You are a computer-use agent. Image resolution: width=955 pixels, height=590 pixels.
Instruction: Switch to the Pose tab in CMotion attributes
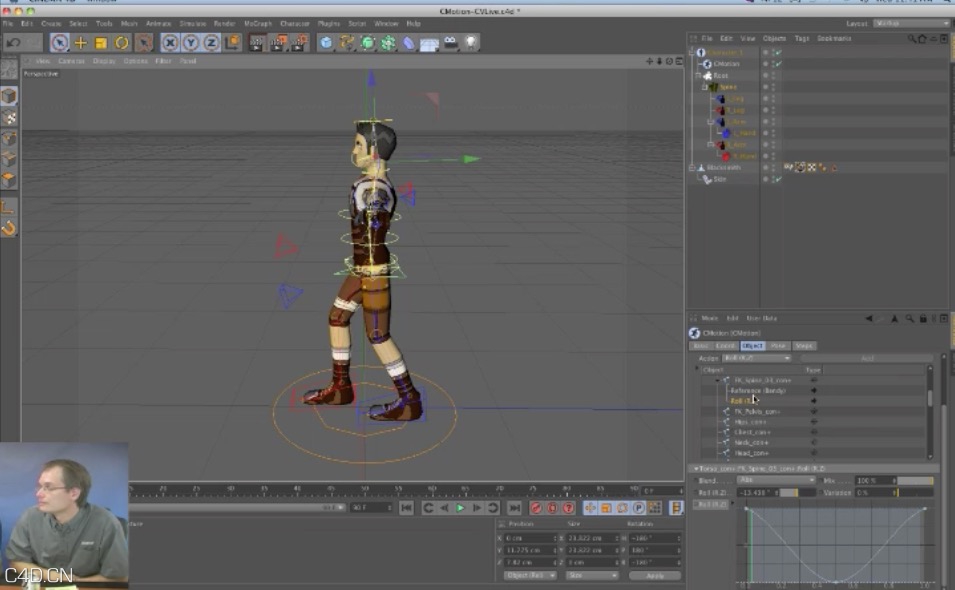778,346
